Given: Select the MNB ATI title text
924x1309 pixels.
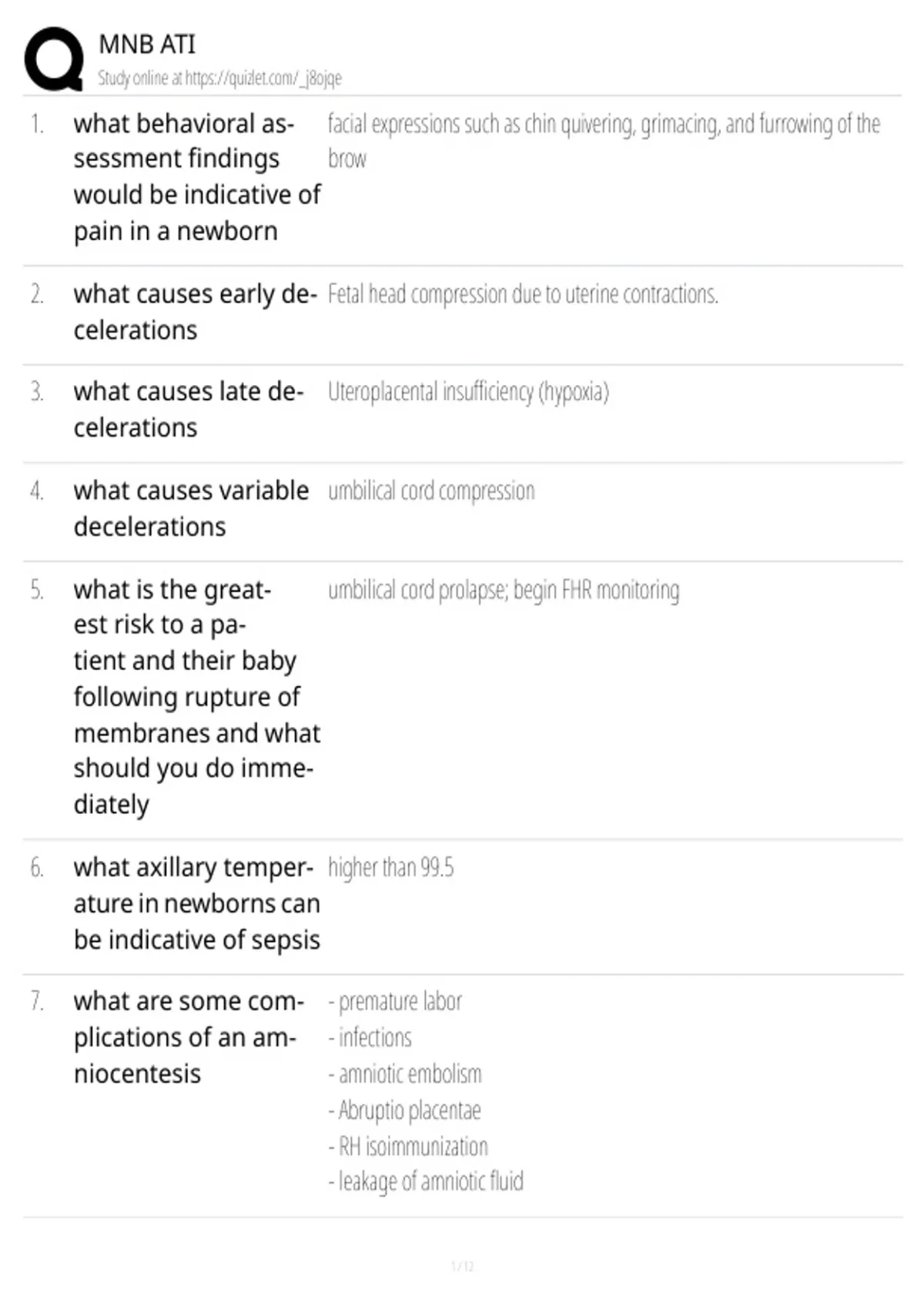Looking at the screenshot, I should pos(147,44).
